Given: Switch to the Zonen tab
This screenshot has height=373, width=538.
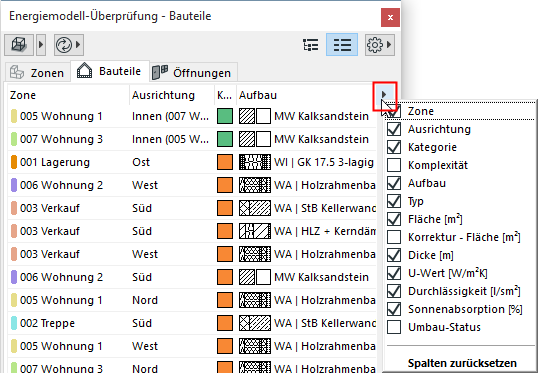Looking at the screenshot, I should coord(37,73).
